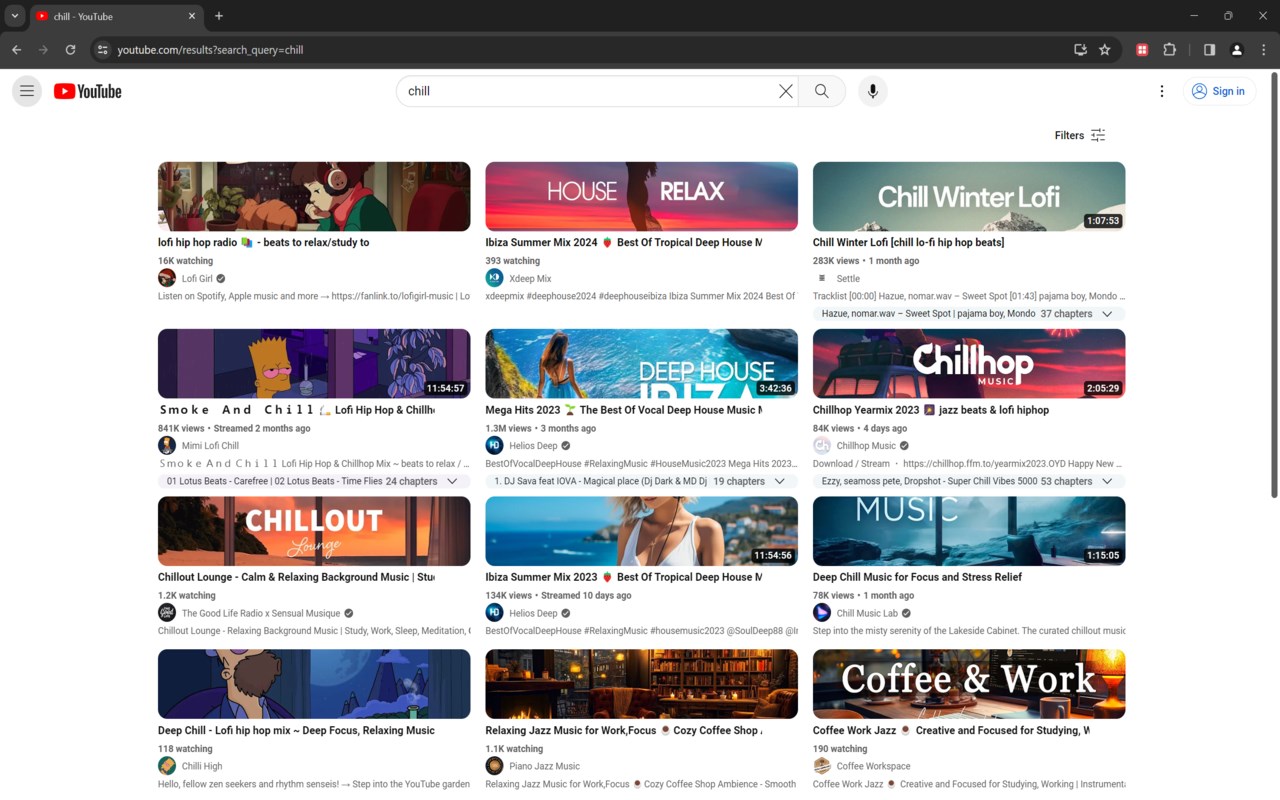
Task: Bookmark this page with star icon
Action: click(x=1105, y=50)
